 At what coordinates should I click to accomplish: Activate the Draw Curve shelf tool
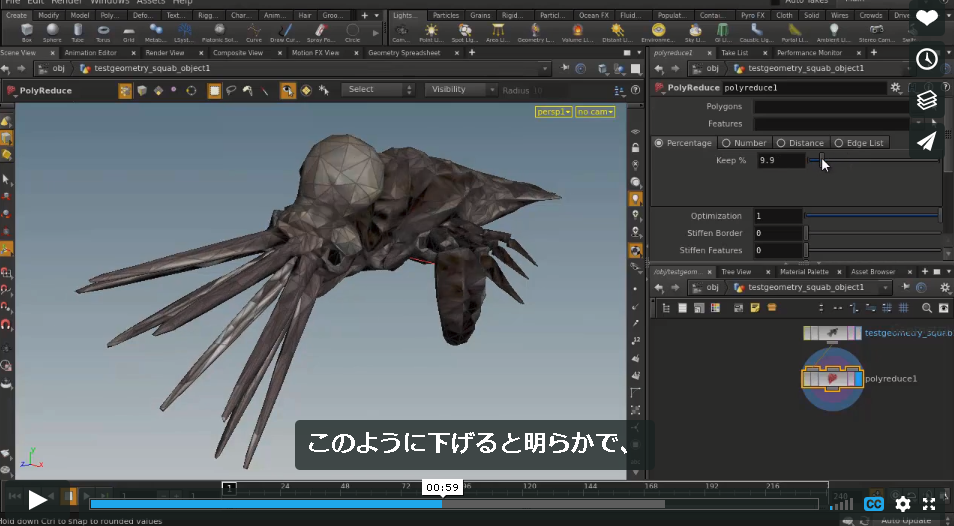[285, 32]
